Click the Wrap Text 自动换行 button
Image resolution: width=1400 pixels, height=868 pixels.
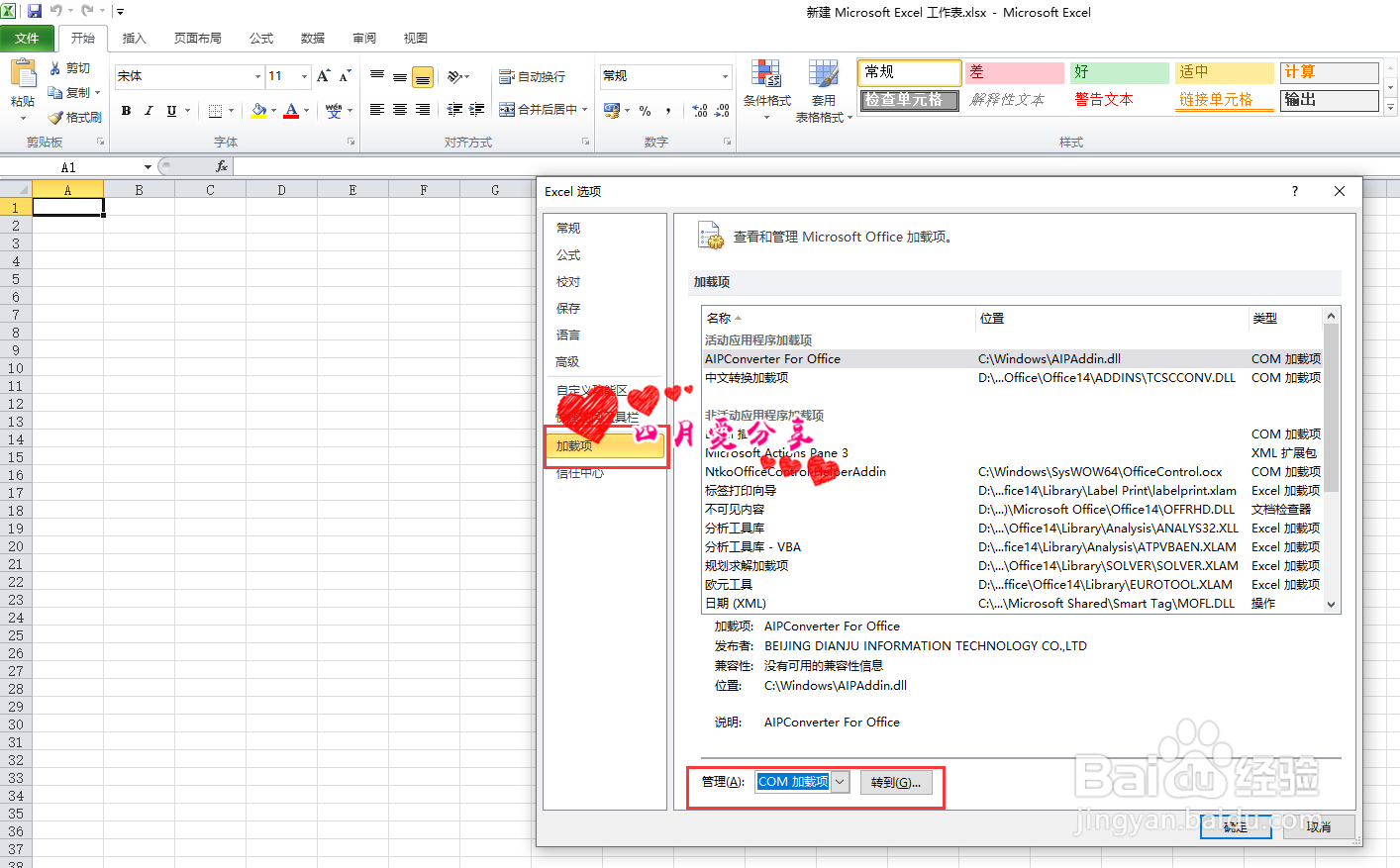tap(533, 76)
